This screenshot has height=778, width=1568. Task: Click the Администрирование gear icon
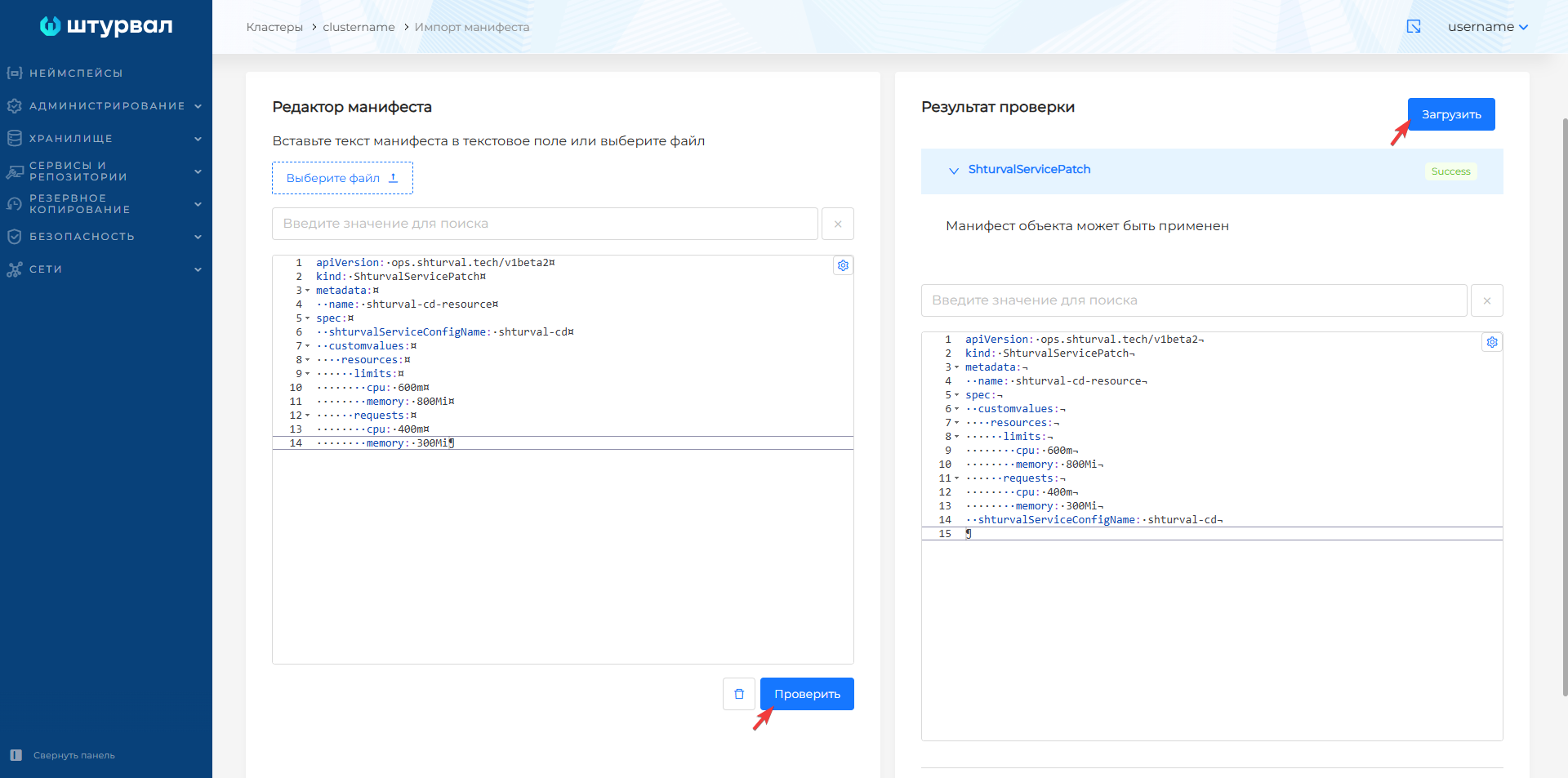point(14,105)
